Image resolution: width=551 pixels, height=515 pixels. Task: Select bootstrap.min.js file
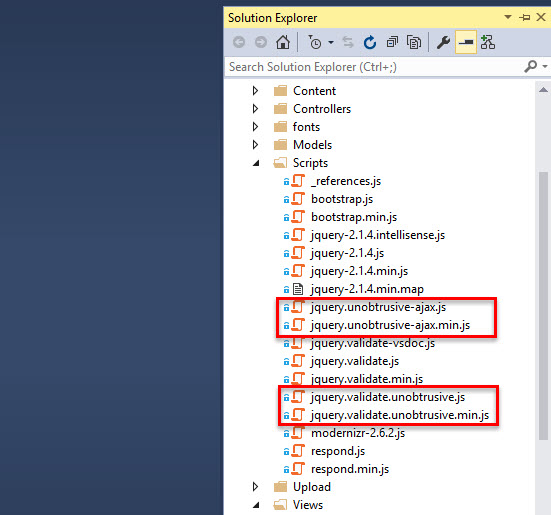[x=354, y=217]
